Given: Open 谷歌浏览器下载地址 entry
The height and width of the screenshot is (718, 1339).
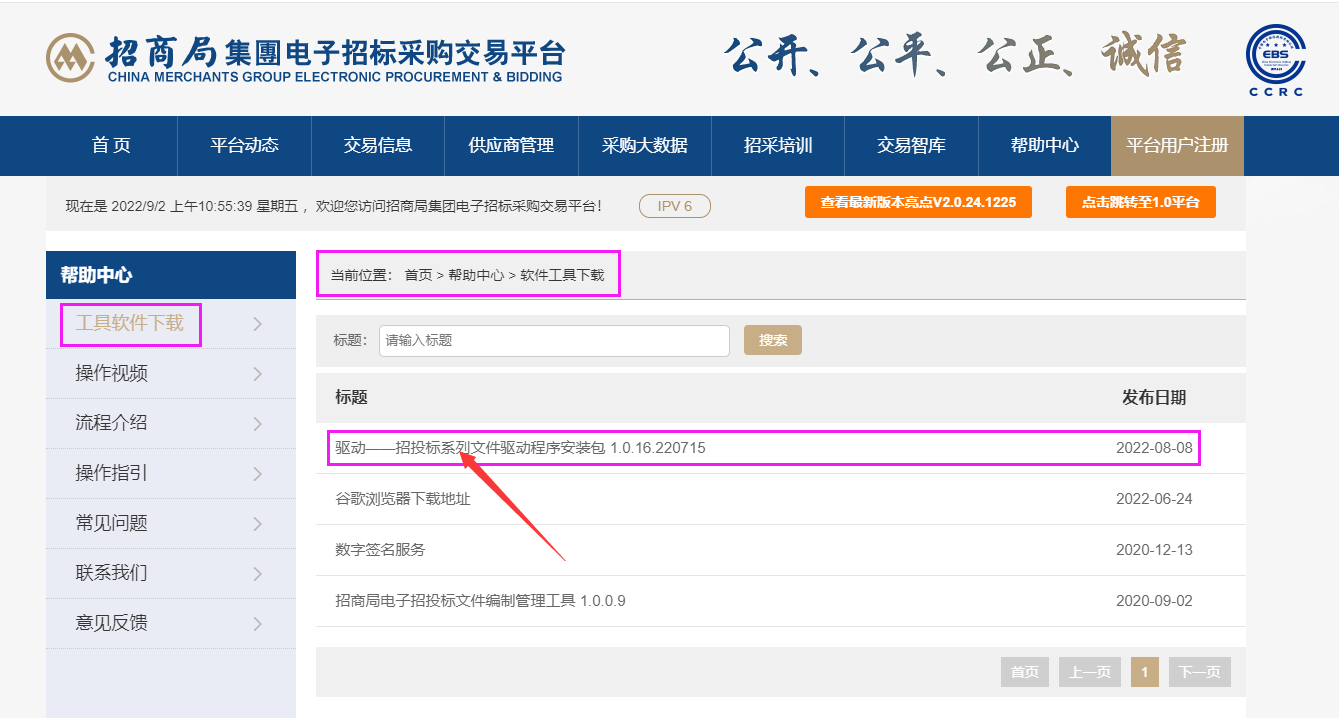Looking at the screenshot, I should pos(403,499).
